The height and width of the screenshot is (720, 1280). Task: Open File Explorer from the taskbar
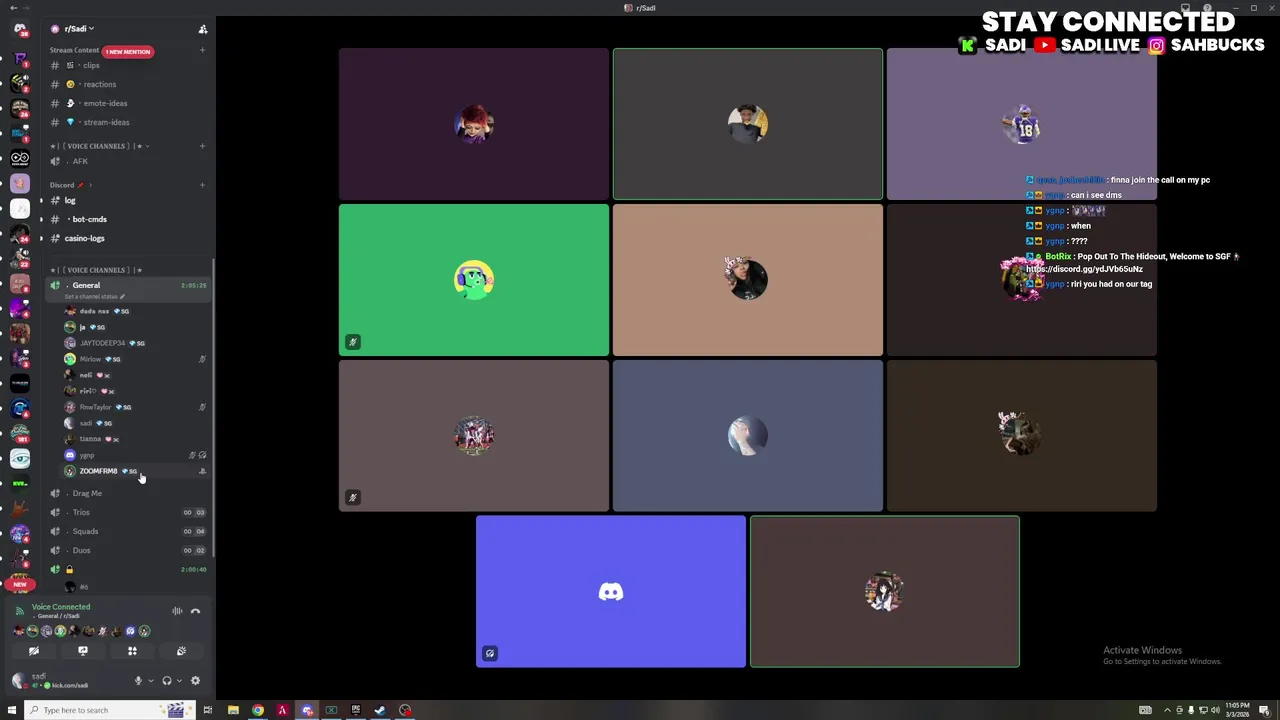pos(233,710)
